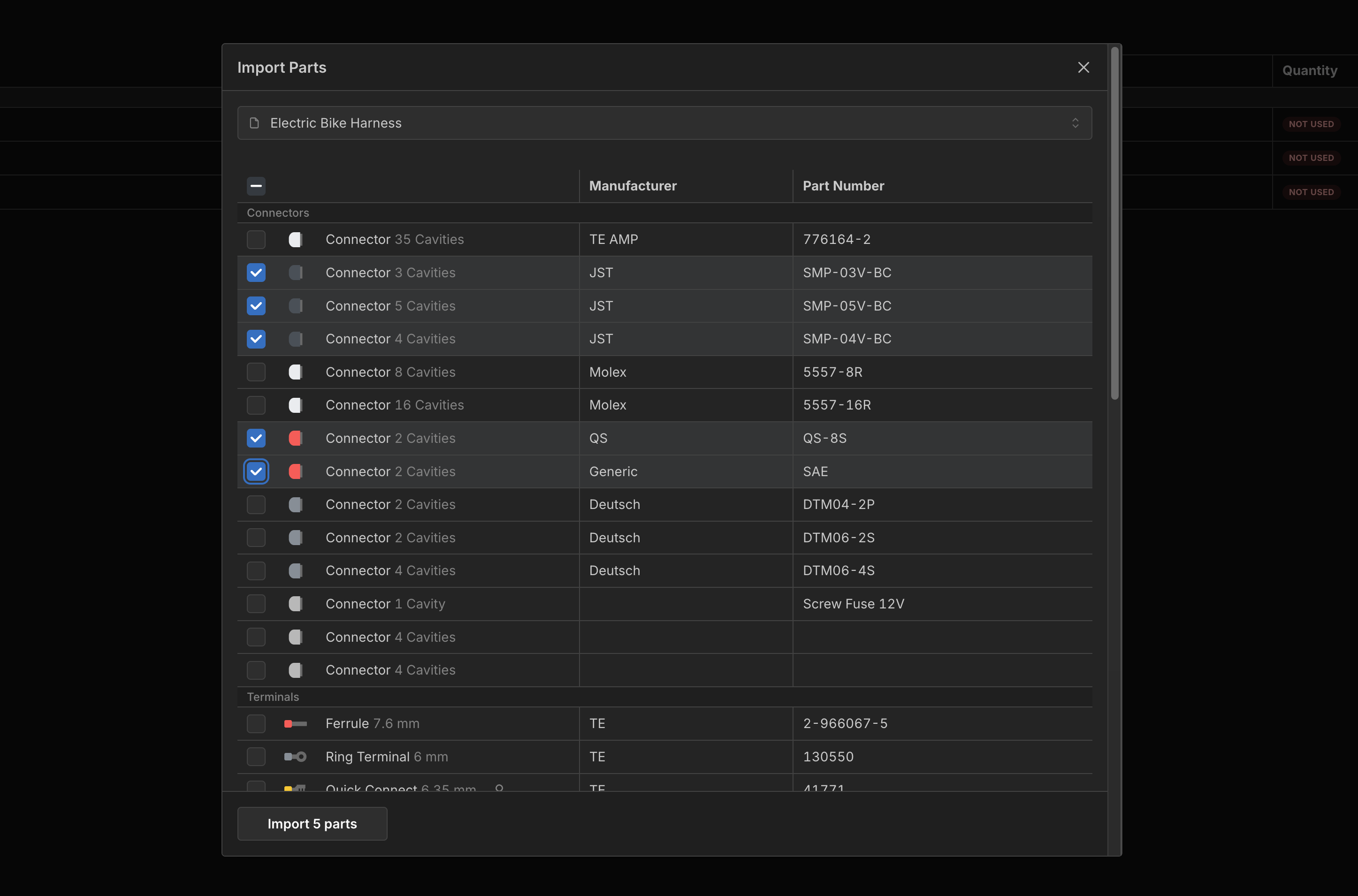Click the dialog's vertical scrollbar thumb
Viewport: 1358px width, 896px height.
[x=1114, y=223]
